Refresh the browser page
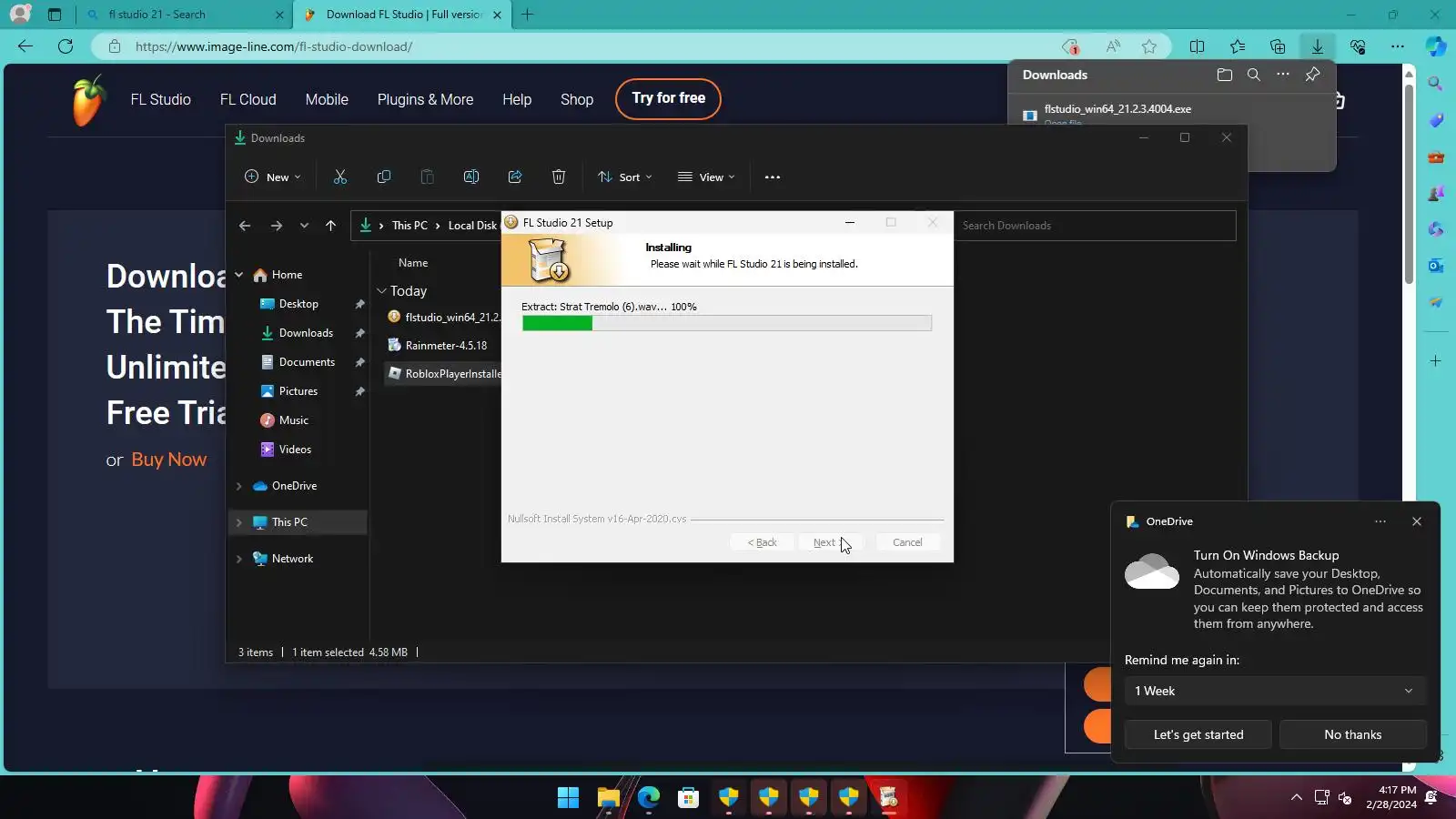The width and height of the screenshot is (1456, 819). click(66, 46)
